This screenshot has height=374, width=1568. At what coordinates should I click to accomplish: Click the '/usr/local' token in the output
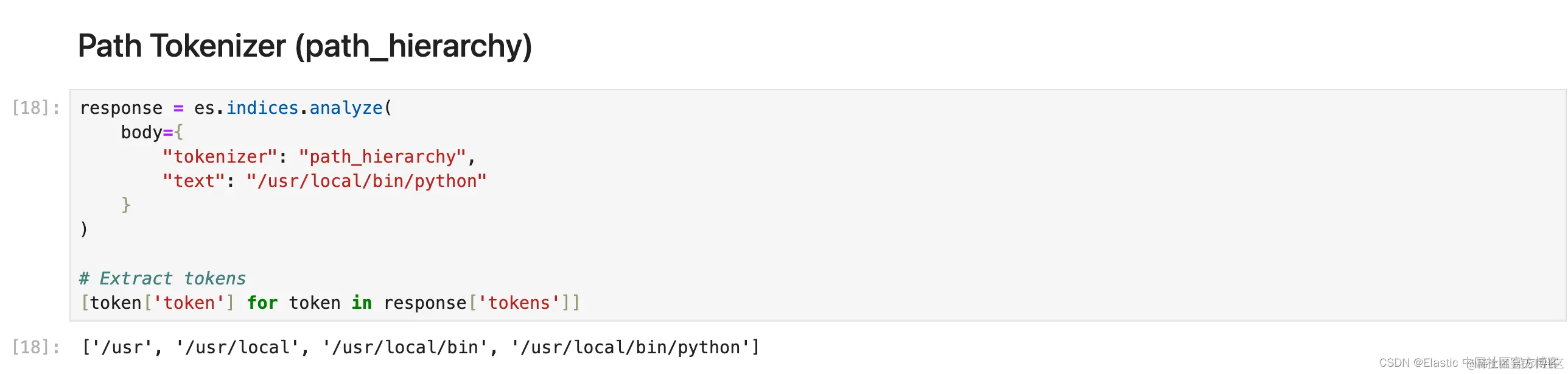(x=237, y=347)
